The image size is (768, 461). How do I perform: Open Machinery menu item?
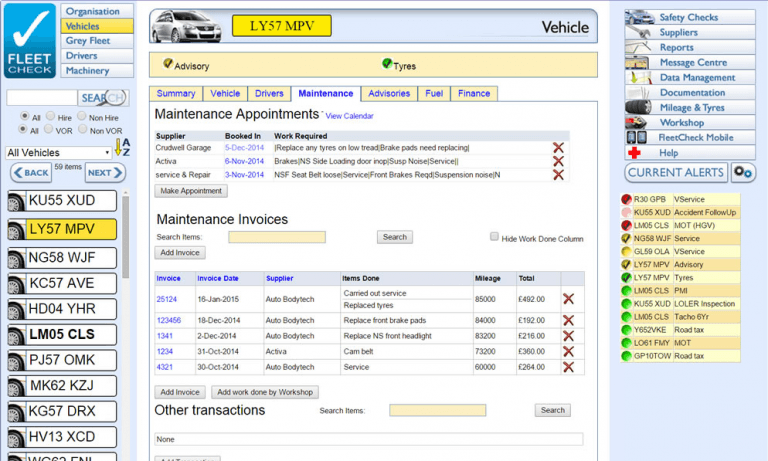tap(97, 71)
